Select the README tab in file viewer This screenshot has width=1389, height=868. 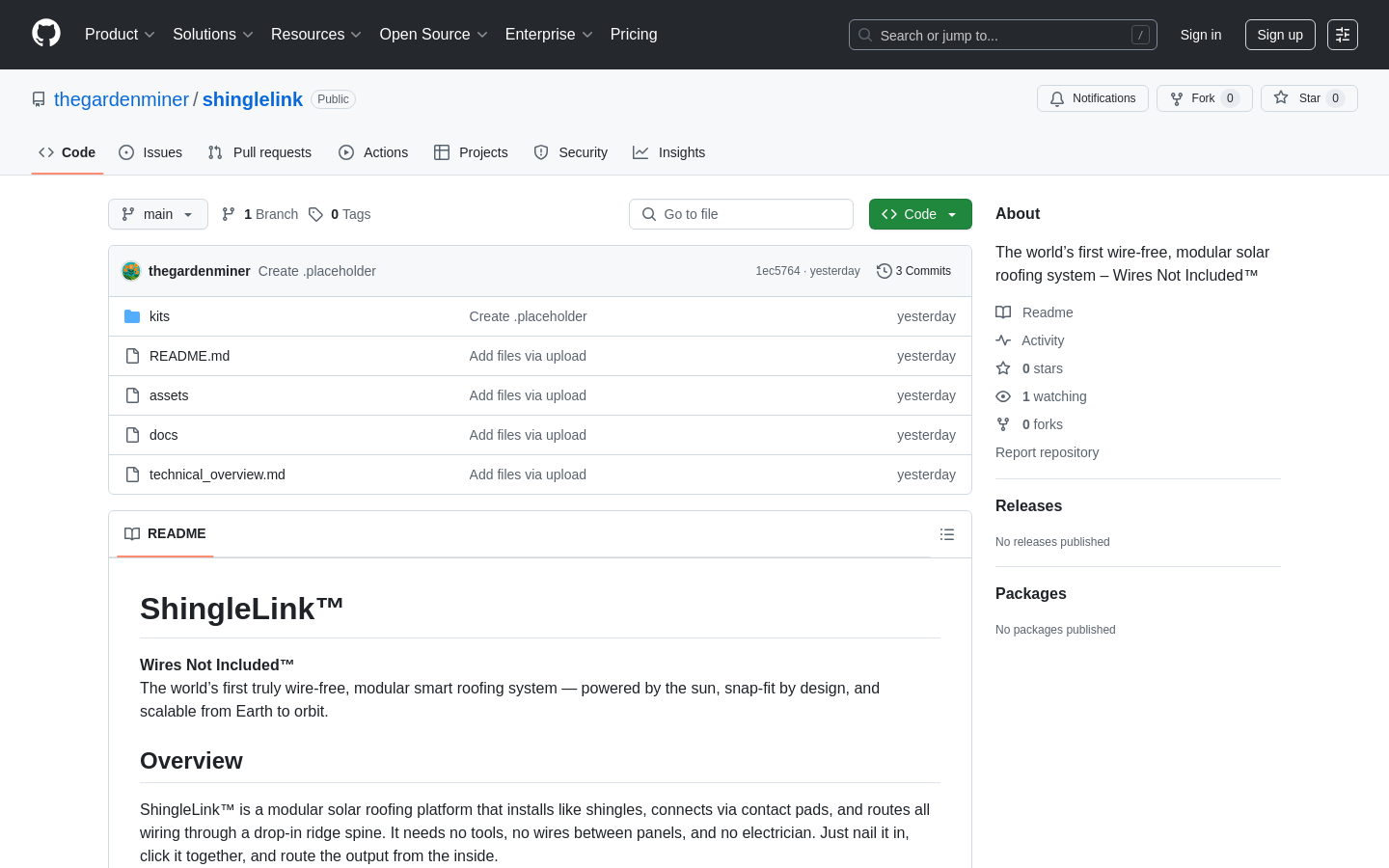[x=165, y=534]
